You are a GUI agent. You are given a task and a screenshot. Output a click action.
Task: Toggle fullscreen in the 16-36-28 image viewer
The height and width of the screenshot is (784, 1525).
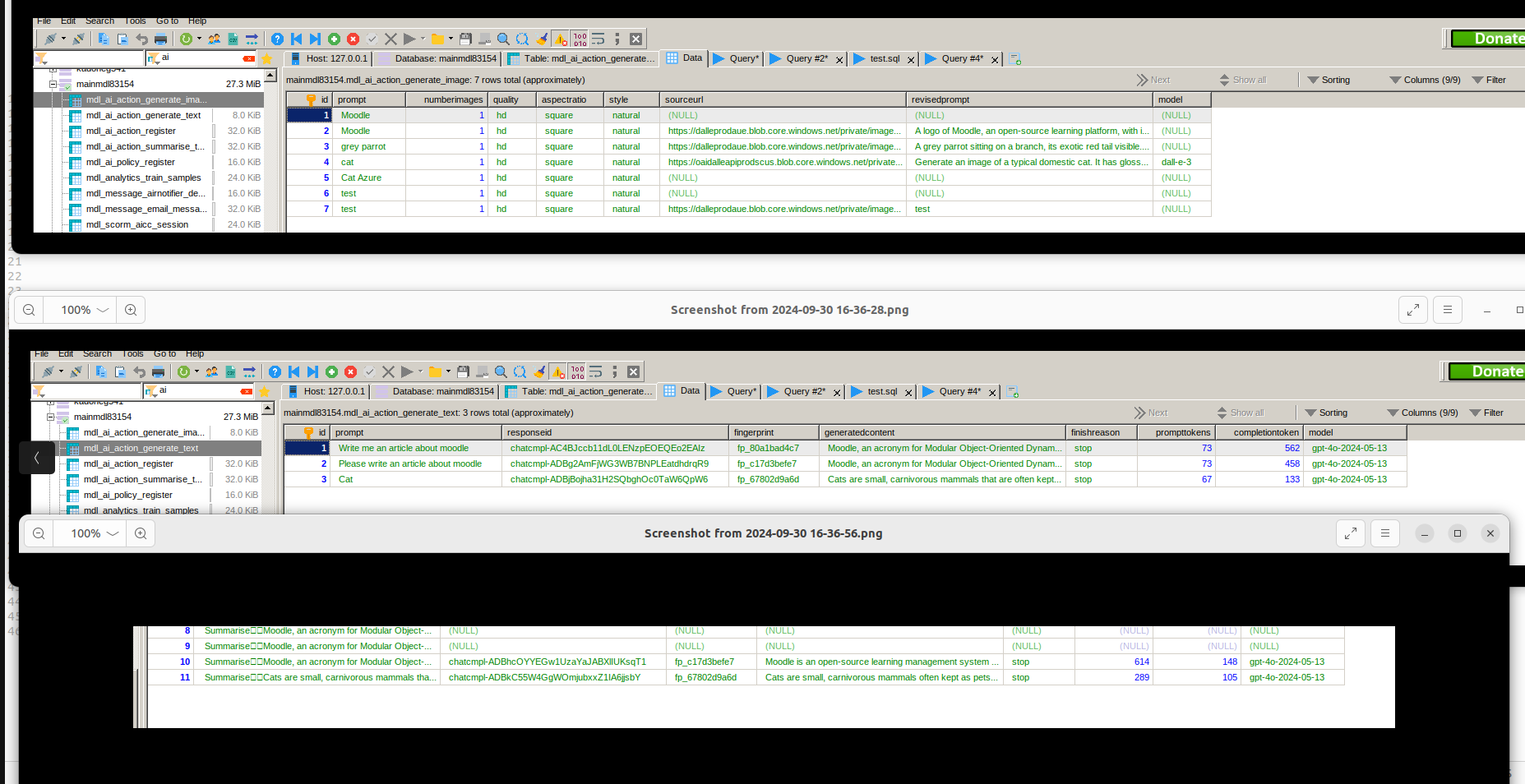coord(1413,310)
